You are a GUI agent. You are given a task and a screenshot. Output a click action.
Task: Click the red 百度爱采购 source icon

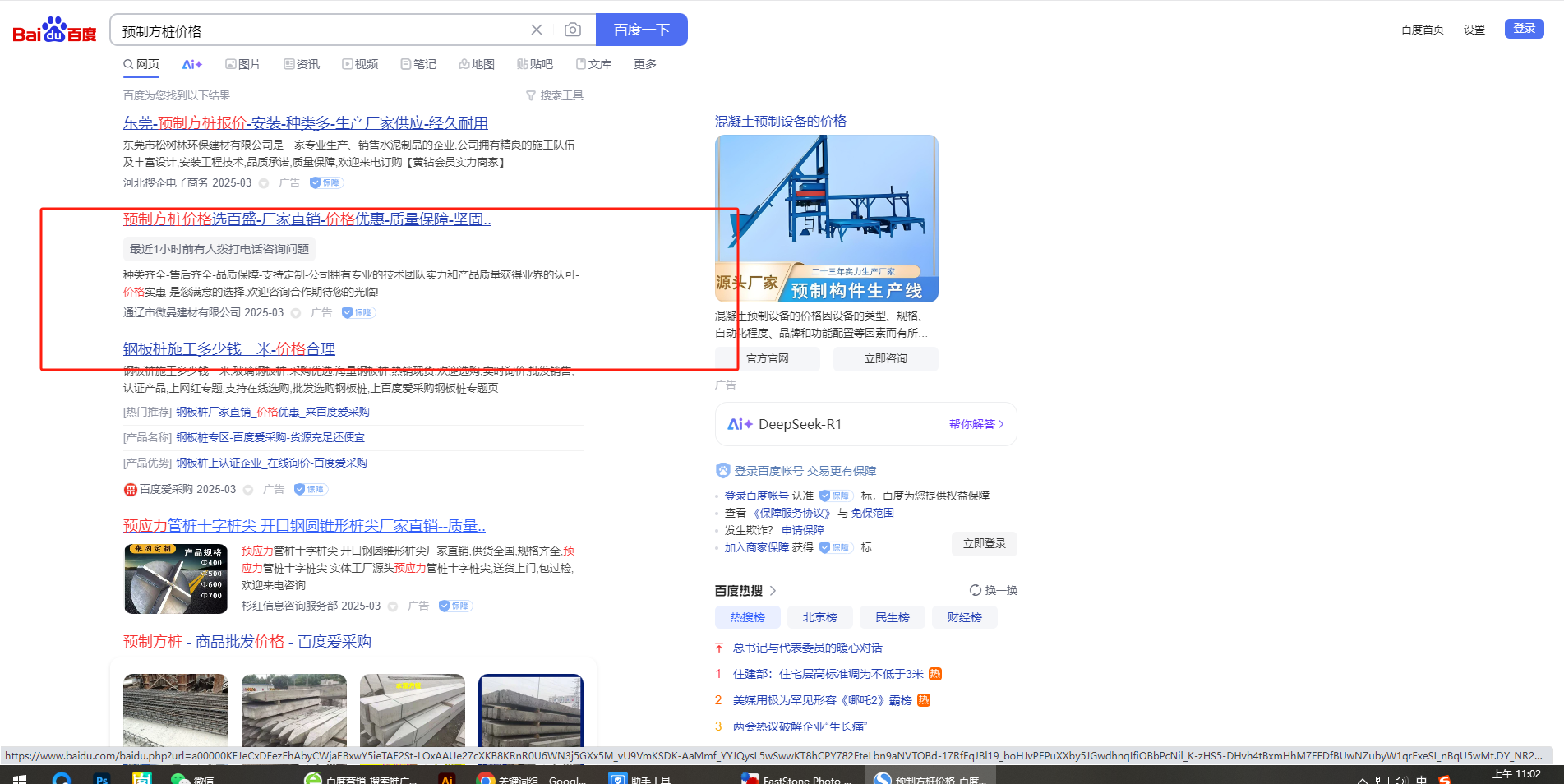(130, 490)
